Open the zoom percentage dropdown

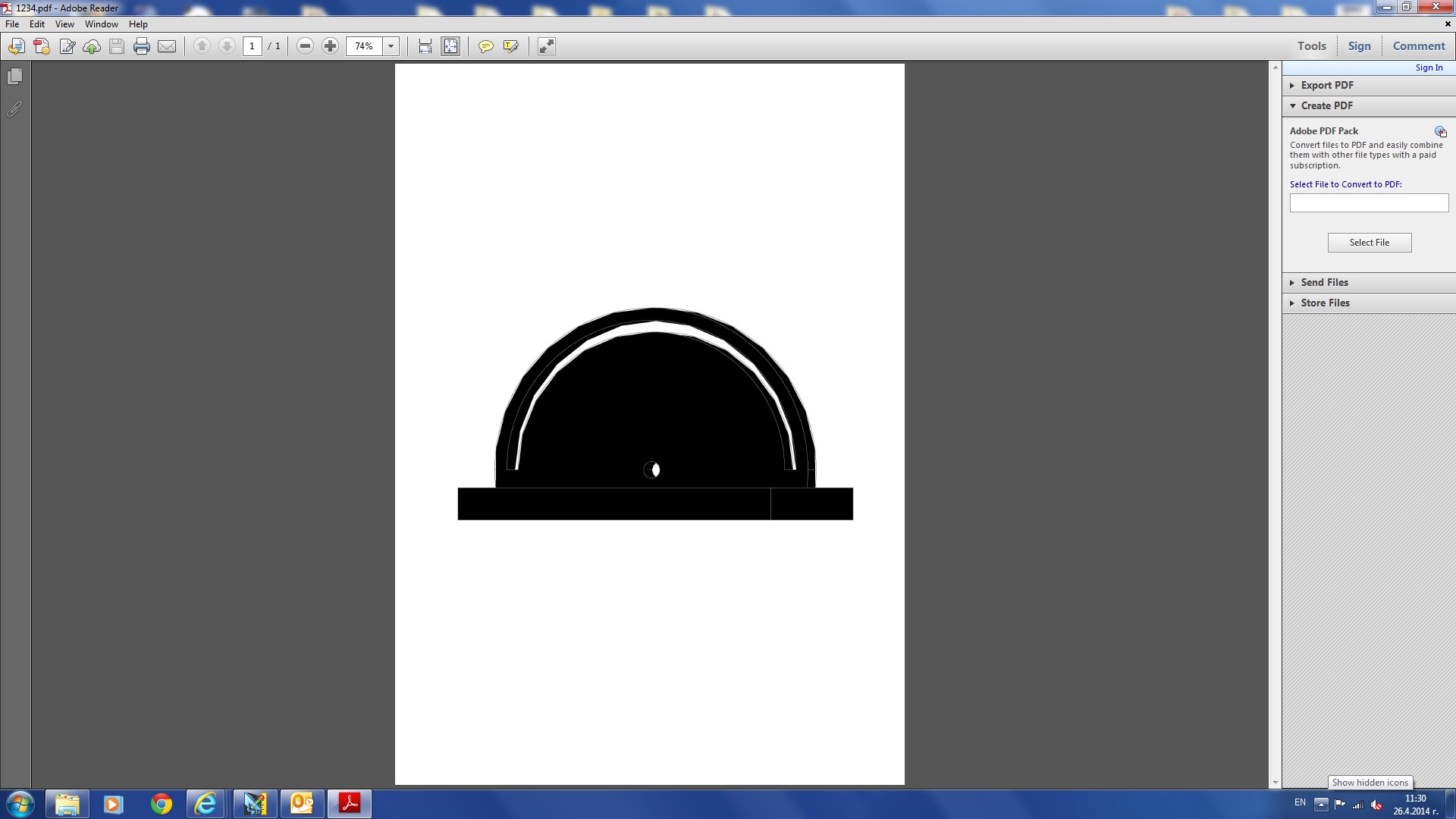coord(391,46)
